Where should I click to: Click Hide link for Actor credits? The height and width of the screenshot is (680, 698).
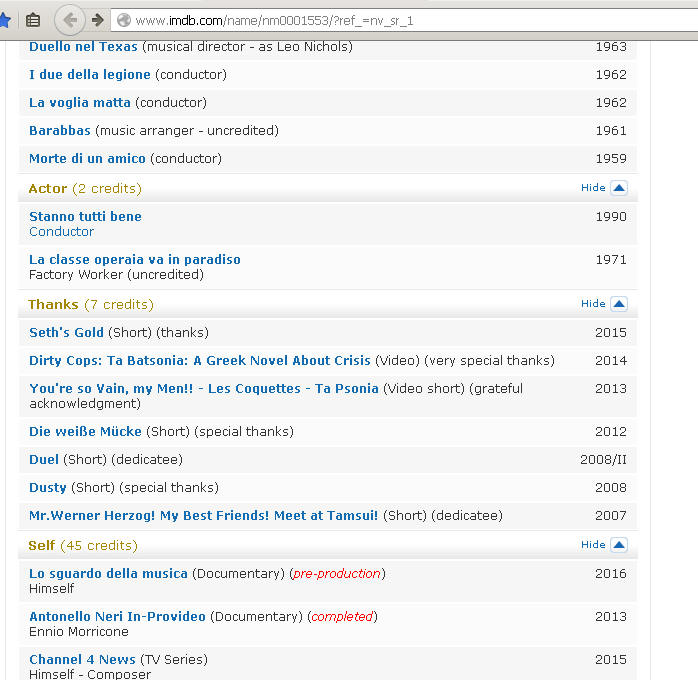593,188
